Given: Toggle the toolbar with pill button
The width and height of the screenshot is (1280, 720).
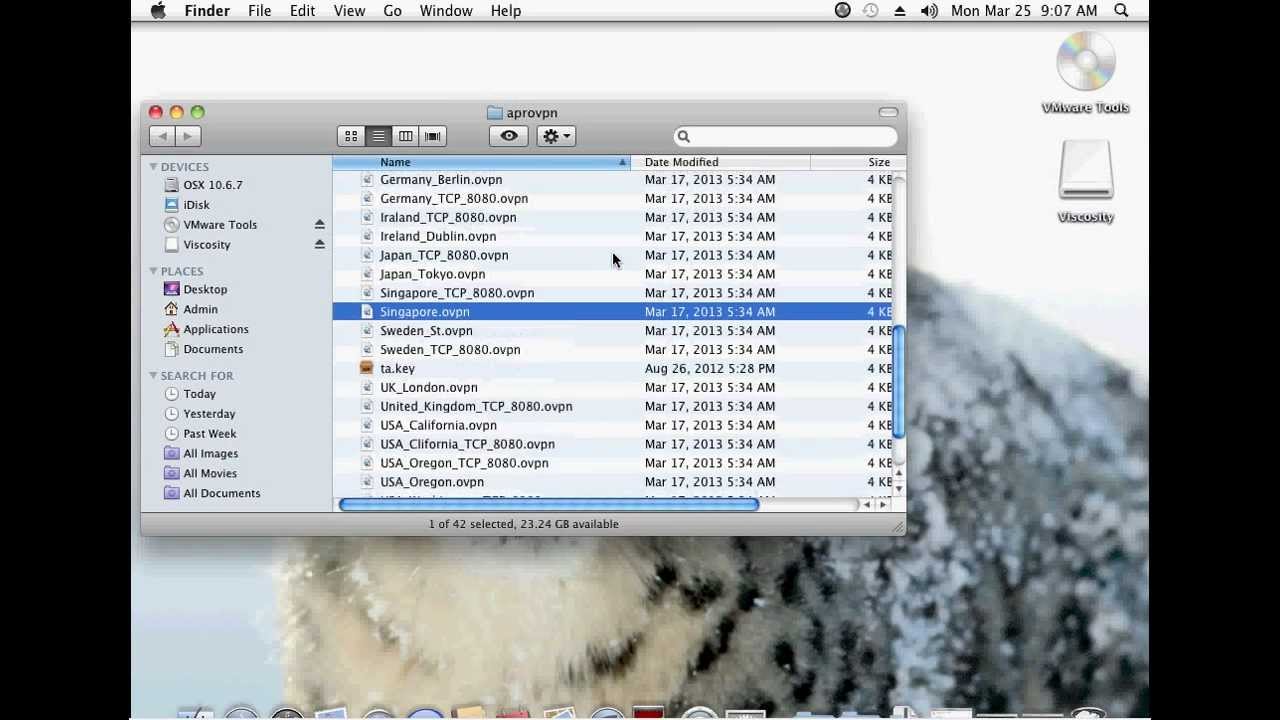Looking at the screenshot, I should pyautogui.click(x=888, y=112).
